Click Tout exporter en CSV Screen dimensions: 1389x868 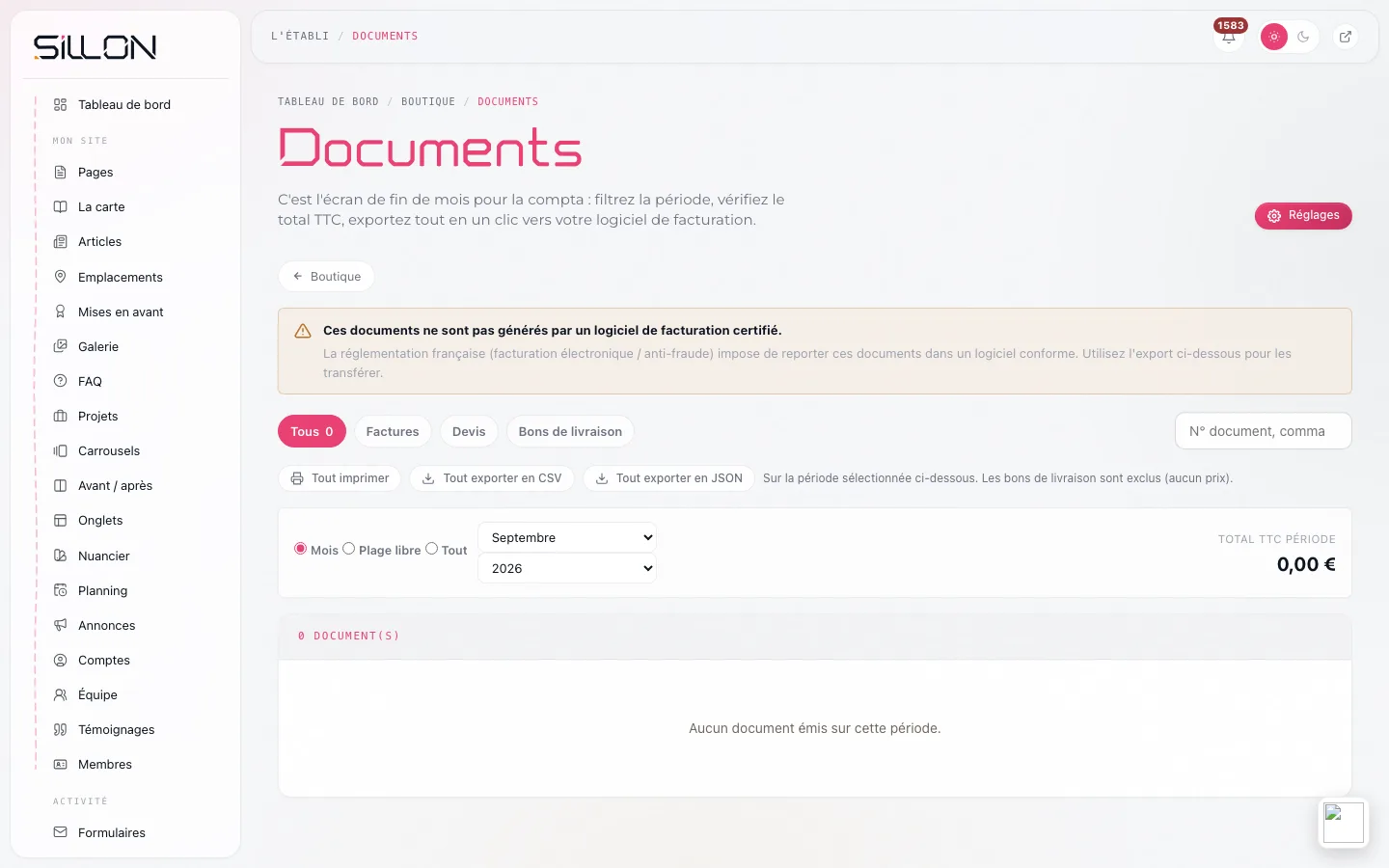pos(492,478)
